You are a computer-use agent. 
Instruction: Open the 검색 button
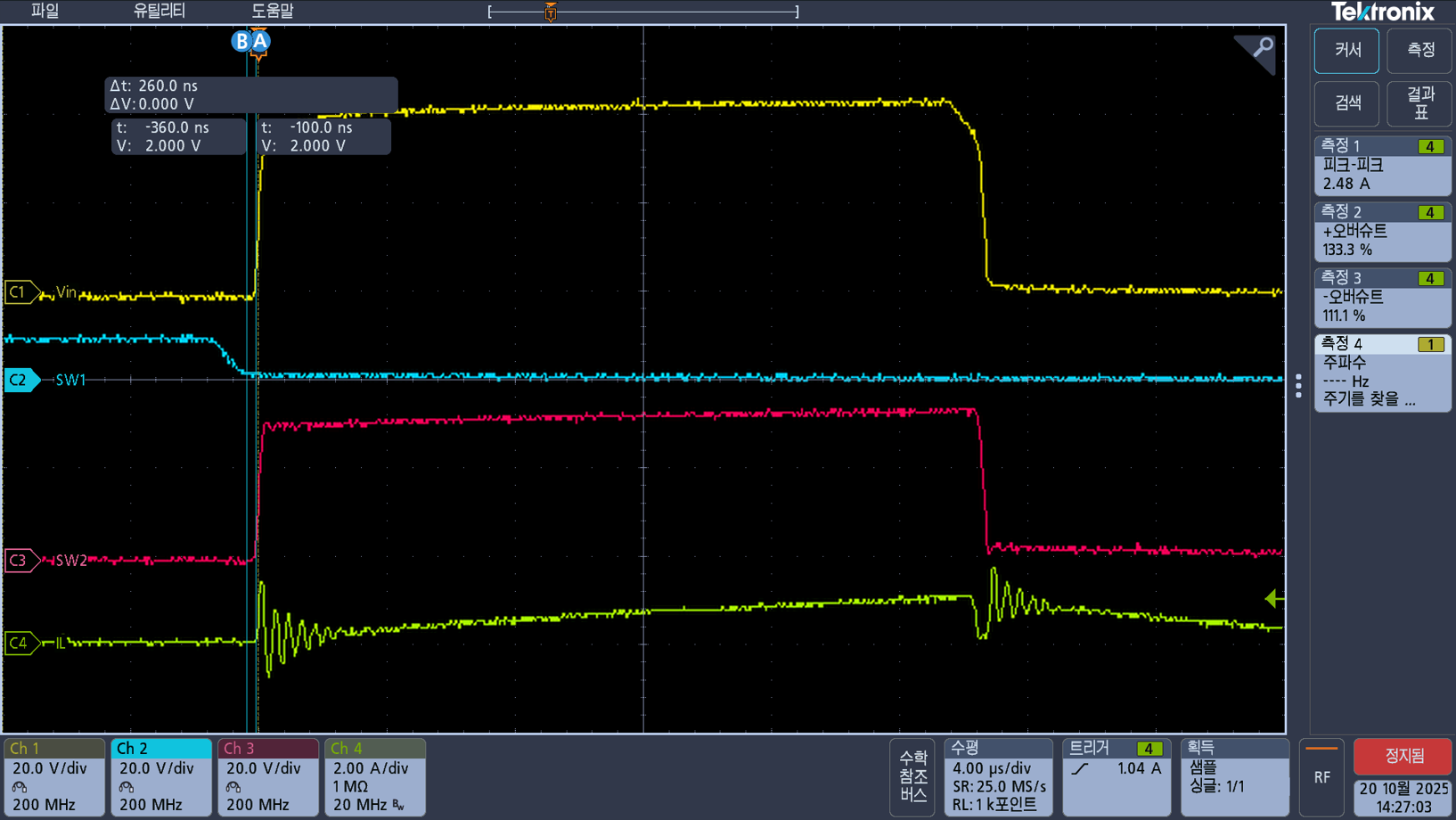(x=1347, y=103)
